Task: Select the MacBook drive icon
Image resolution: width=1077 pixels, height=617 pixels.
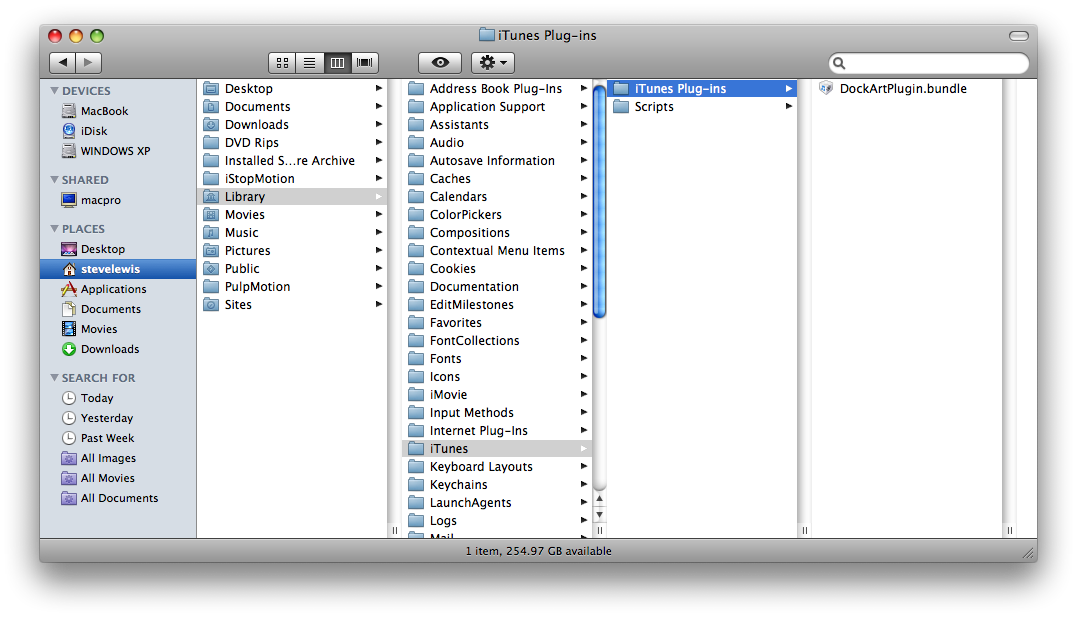Action: click(x=69, y=111)
